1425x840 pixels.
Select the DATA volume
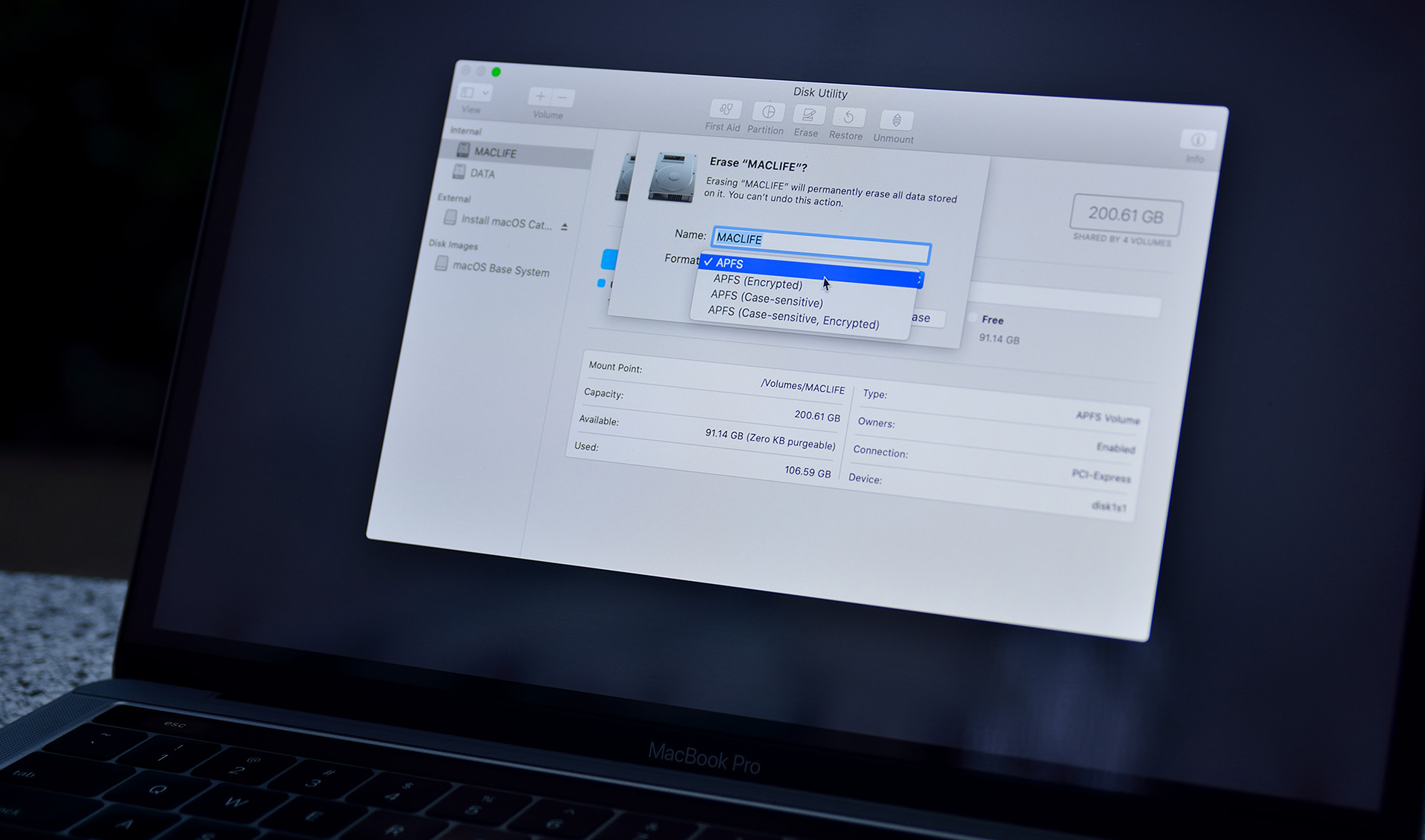484,174
